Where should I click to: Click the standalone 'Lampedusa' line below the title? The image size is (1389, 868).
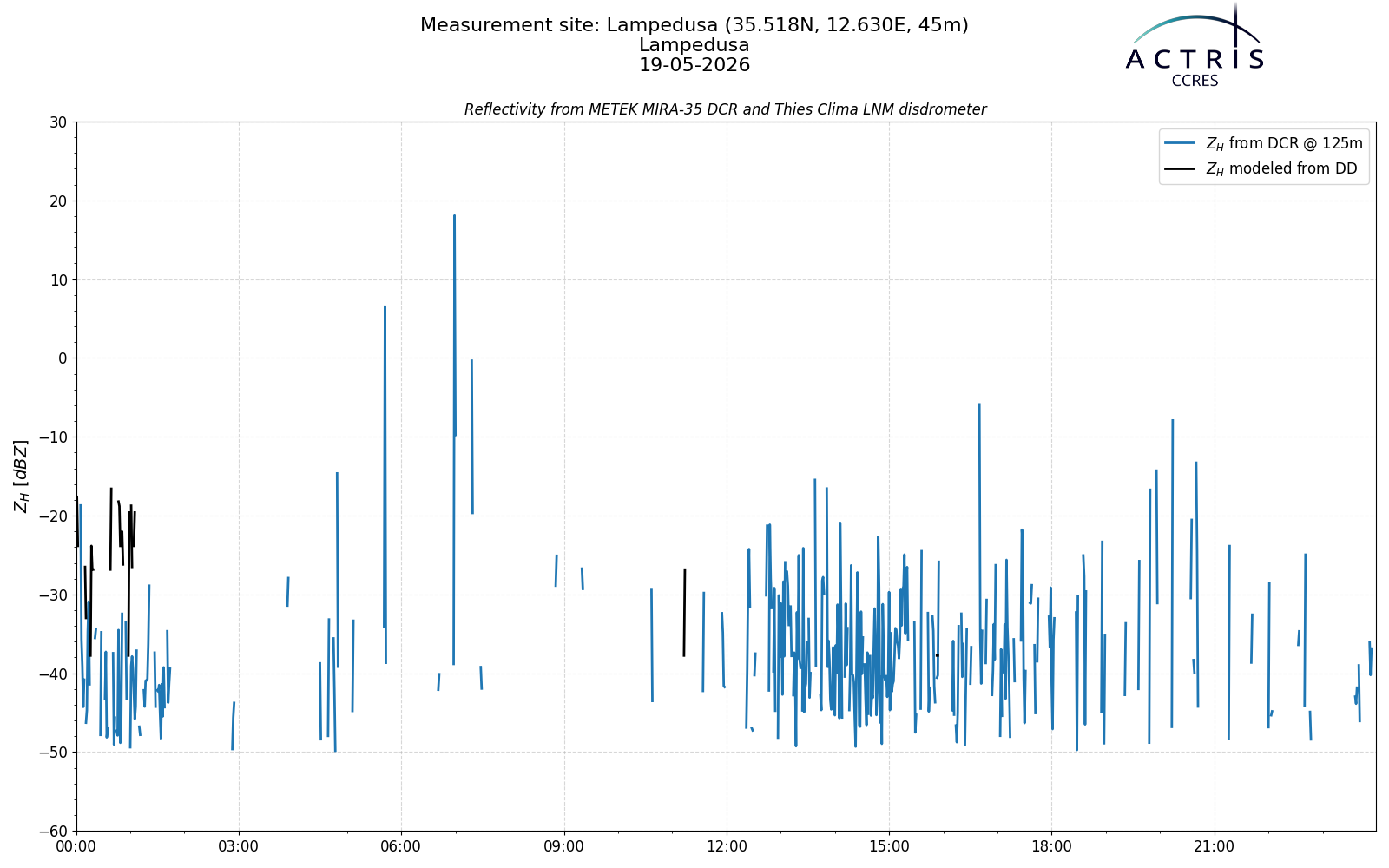[x=694, y=45]
